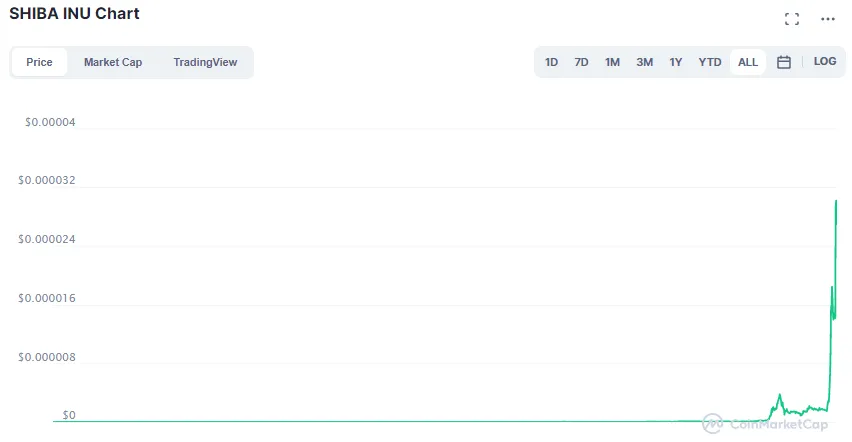Screen dimensions: 852x442
Task: Click the SHIBA INU Chart heading
Action: coord(74,14)
